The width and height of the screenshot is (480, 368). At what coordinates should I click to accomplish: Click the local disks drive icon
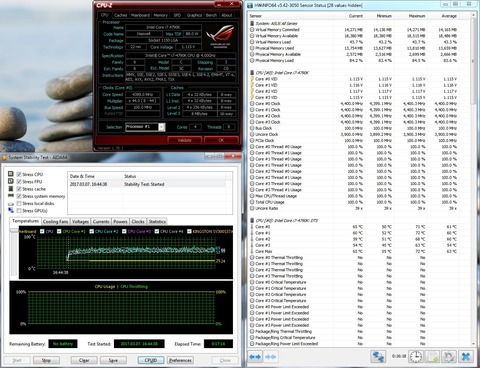tap(11, 203)
